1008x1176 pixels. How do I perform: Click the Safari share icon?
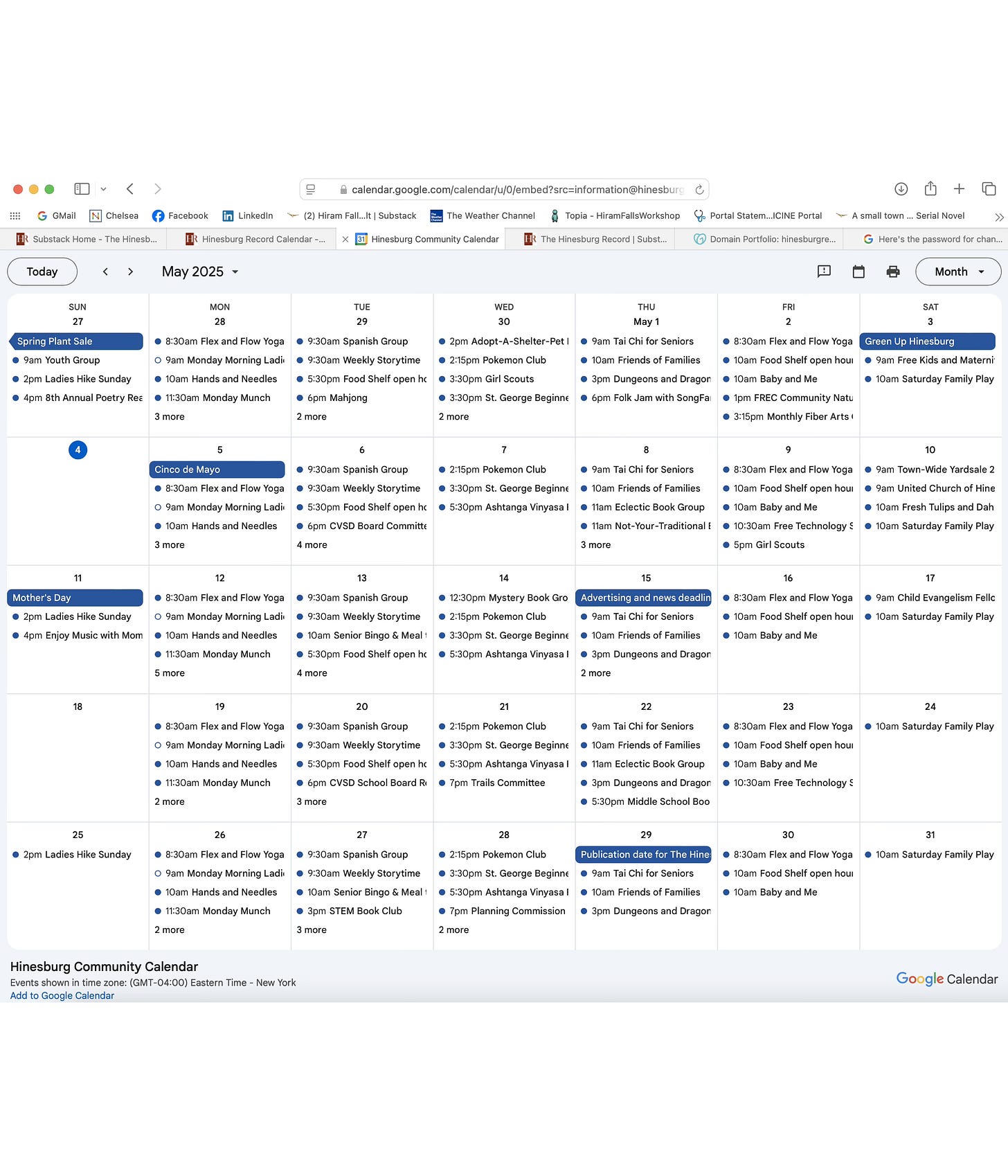930,188
